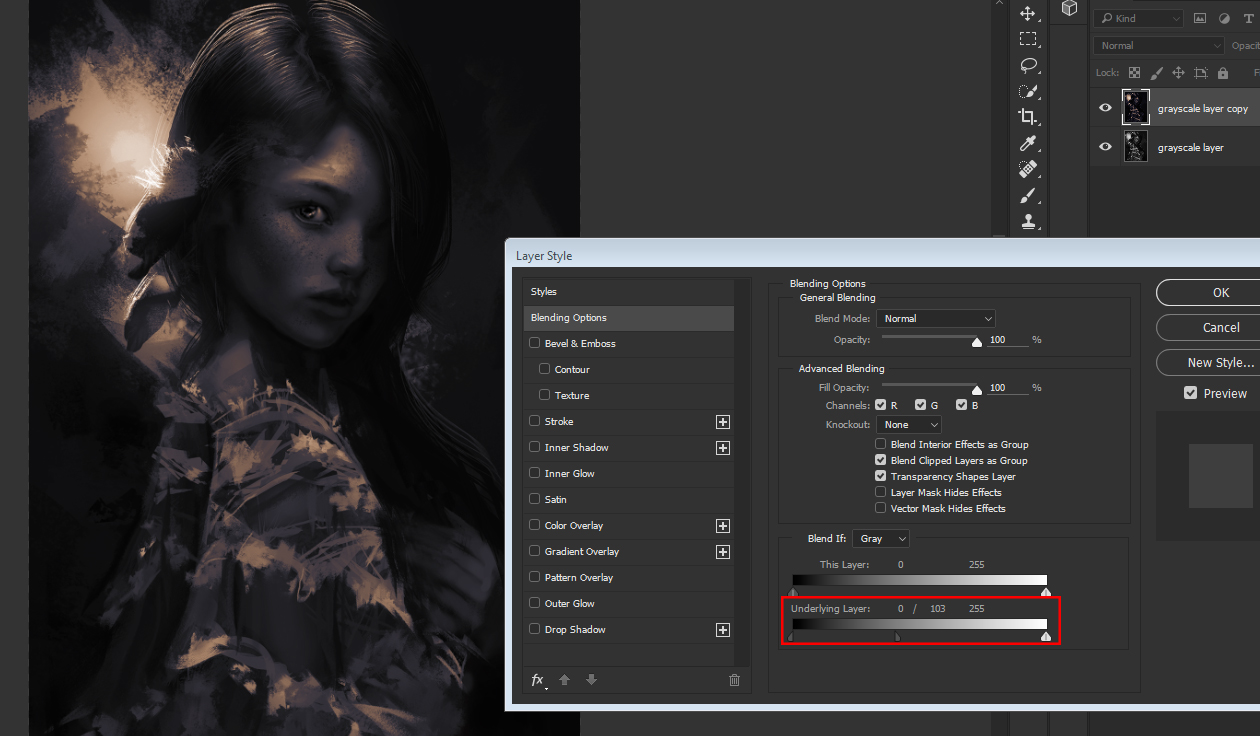Uncheck Blend Clipped Layers as Group
Image resolution: width=1260 pixels, height=736 pixels.
pyautogui.click(x=881, y=460)
